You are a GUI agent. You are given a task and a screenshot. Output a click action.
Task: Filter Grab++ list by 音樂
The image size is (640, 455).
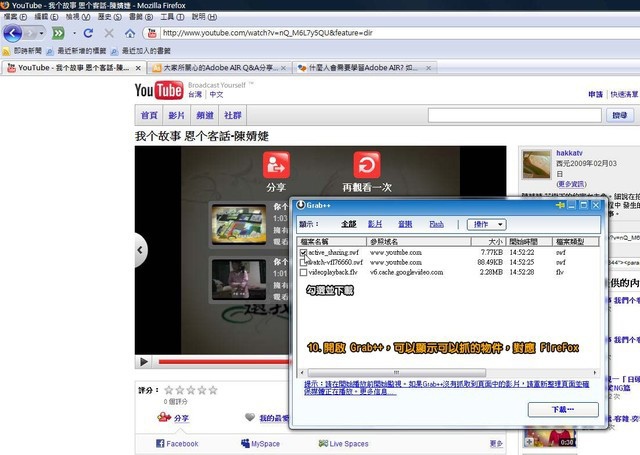405,224
